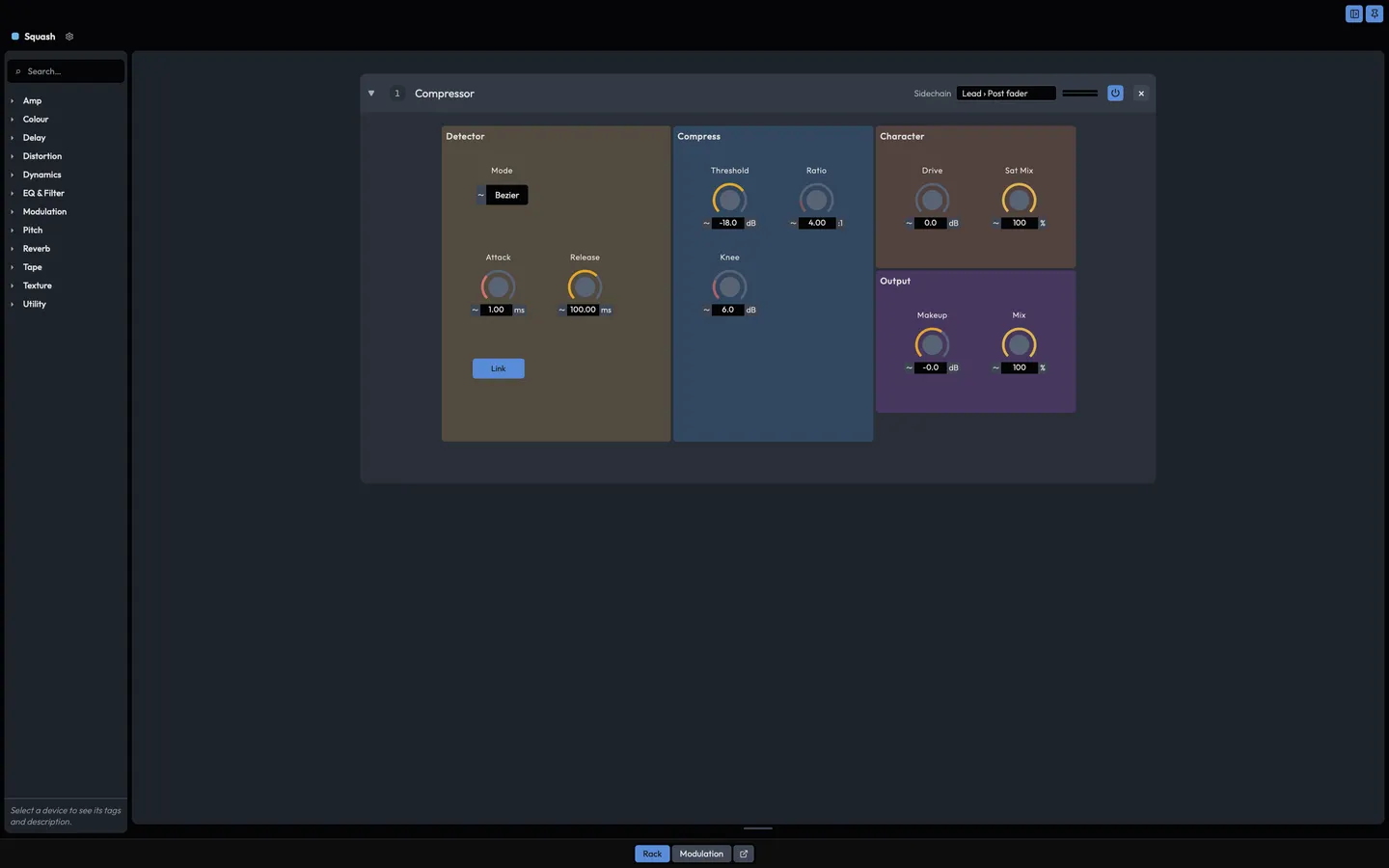This screenshot has width=1389, height=868.
Task: Select the Rack tab
Action: 652,854
